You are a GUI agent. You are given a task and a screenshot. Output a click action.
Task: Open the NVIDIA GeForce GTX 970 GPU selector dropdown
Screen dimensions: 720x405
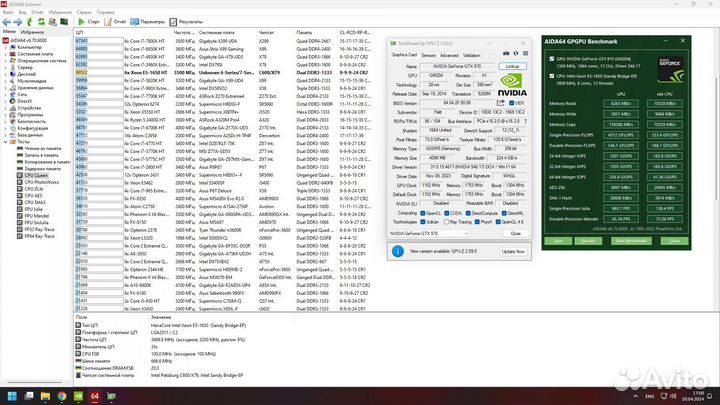429,233
